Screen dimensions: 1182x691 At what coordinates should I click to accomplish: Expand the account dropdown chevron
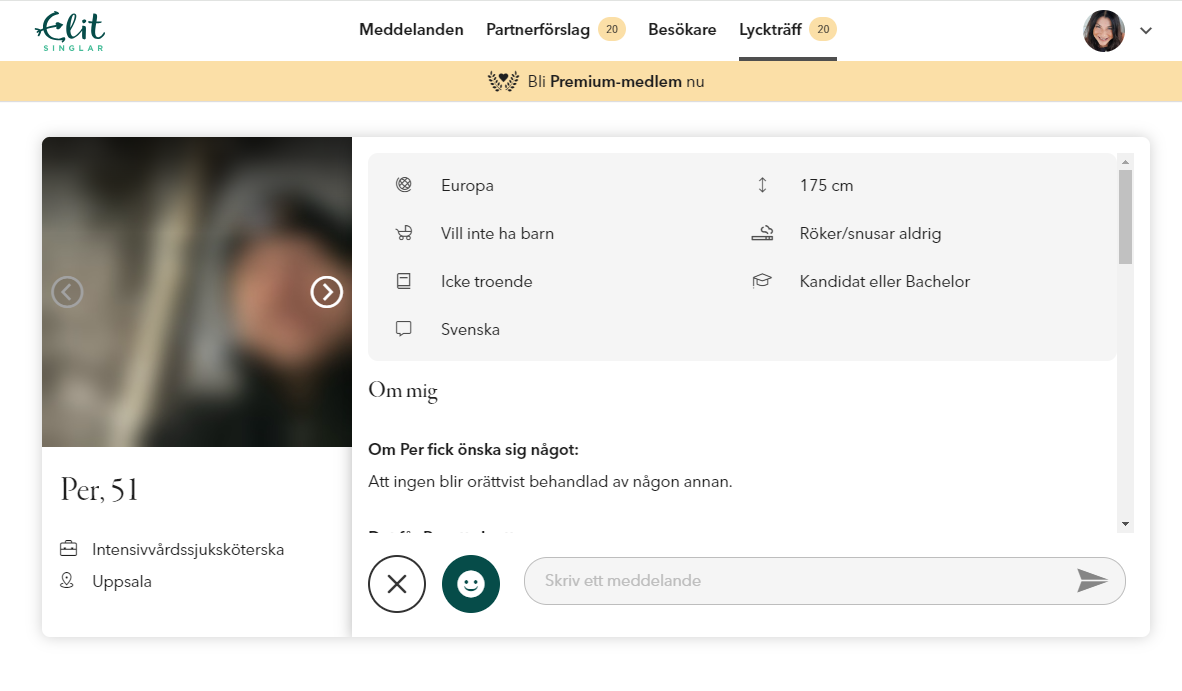[1146, 31]
